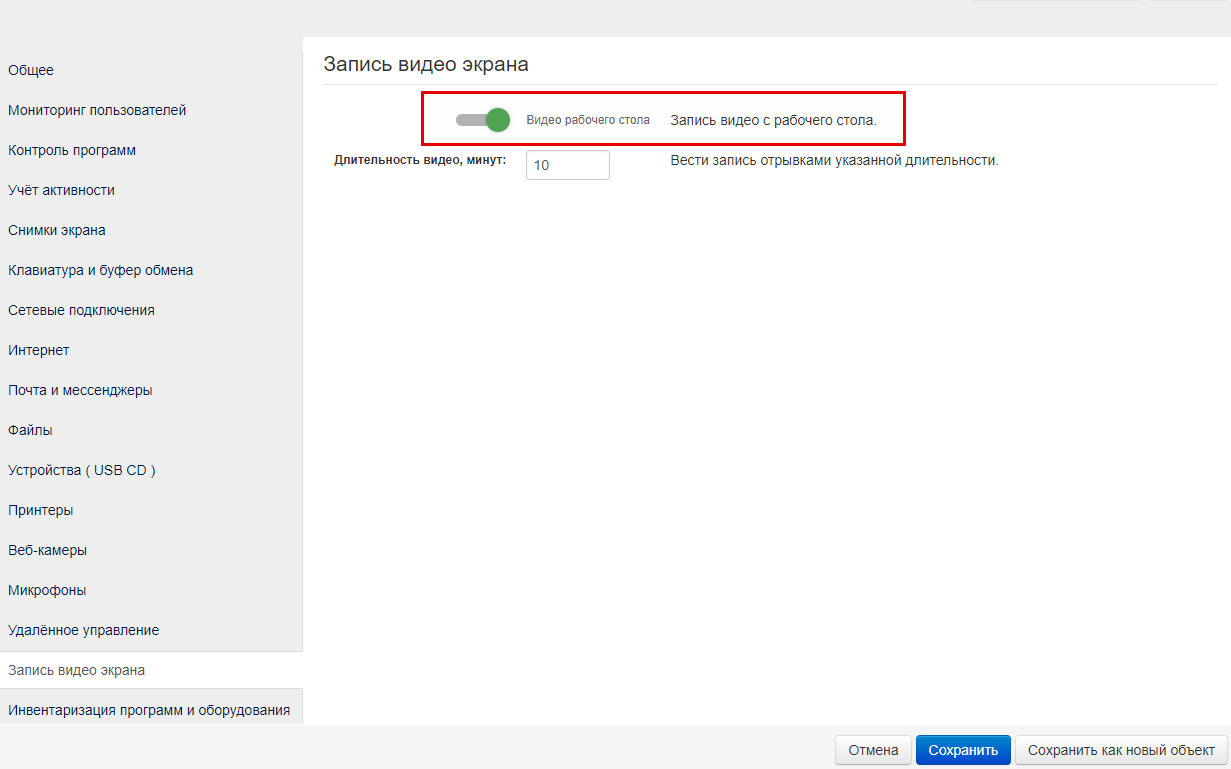Screen dimensions: 1231x769
Task: Select Контроль программ in sidebar
Action: pos(72,150)
